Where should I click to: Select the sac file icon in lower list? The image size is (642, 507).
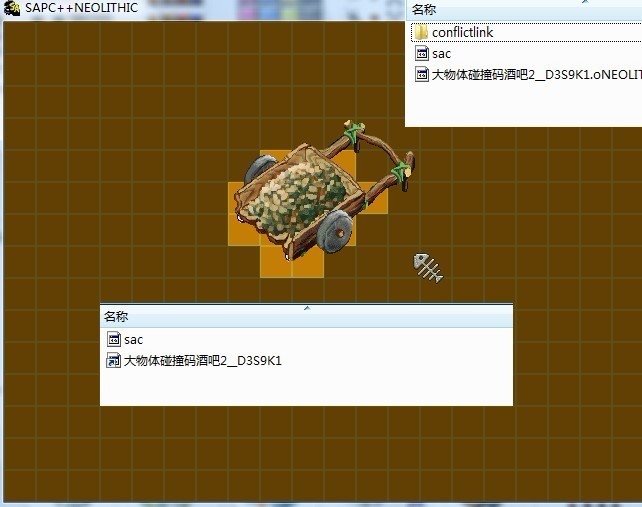[x=113, y=340]
